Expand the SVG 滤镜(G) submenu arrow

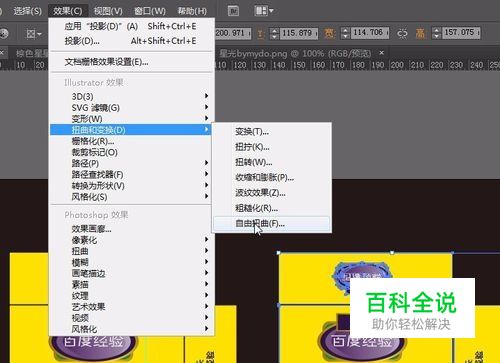207,107
